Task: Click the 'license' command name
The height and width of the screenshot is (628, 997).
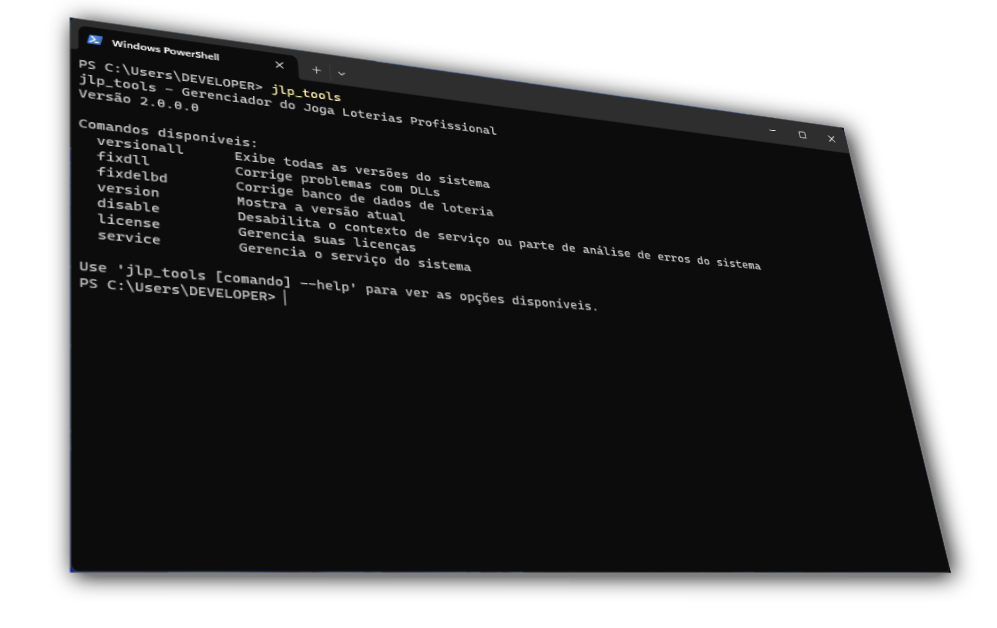Action: [x=128, y=221]
